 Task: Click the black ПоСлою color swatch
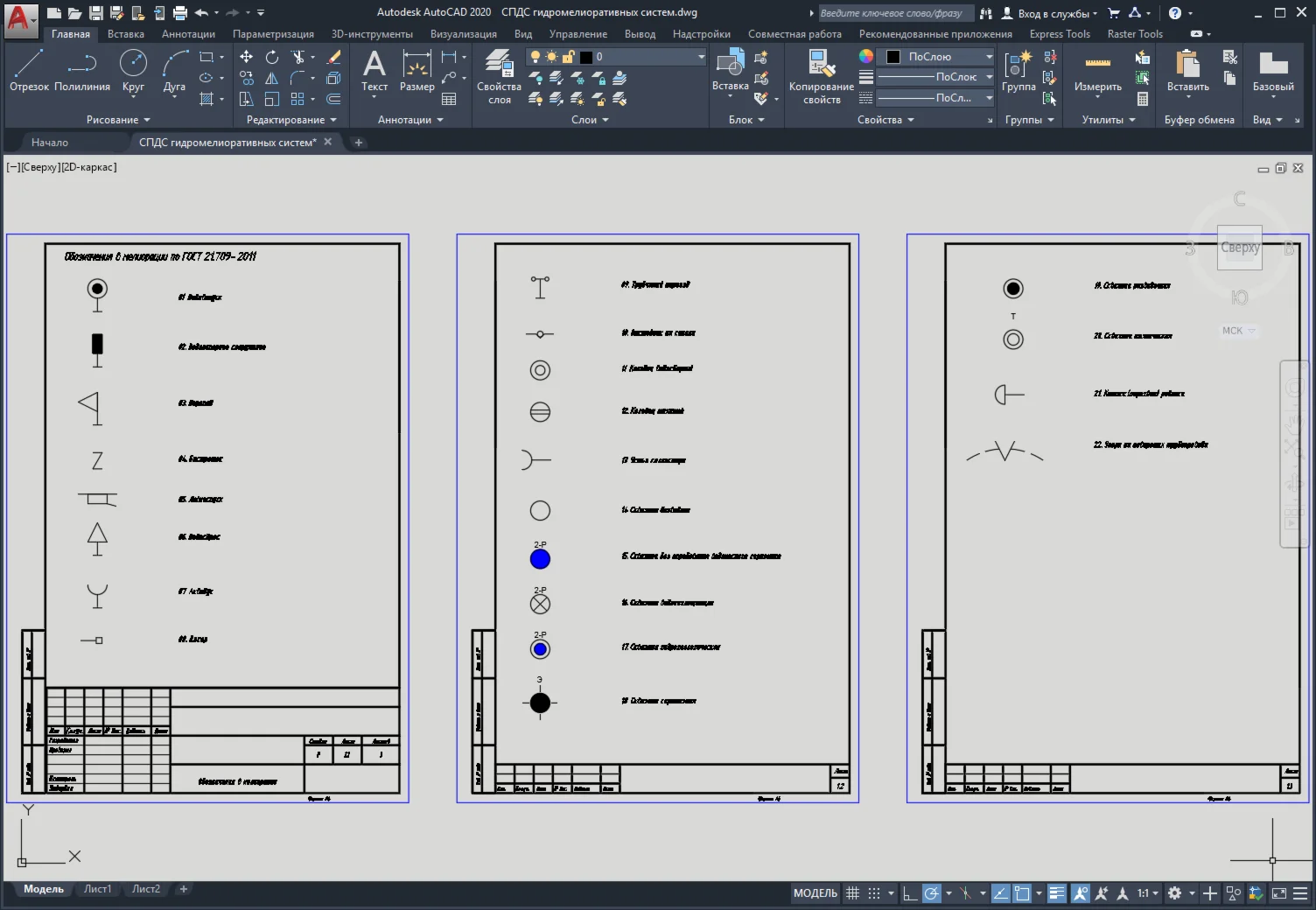click(893, 57)
